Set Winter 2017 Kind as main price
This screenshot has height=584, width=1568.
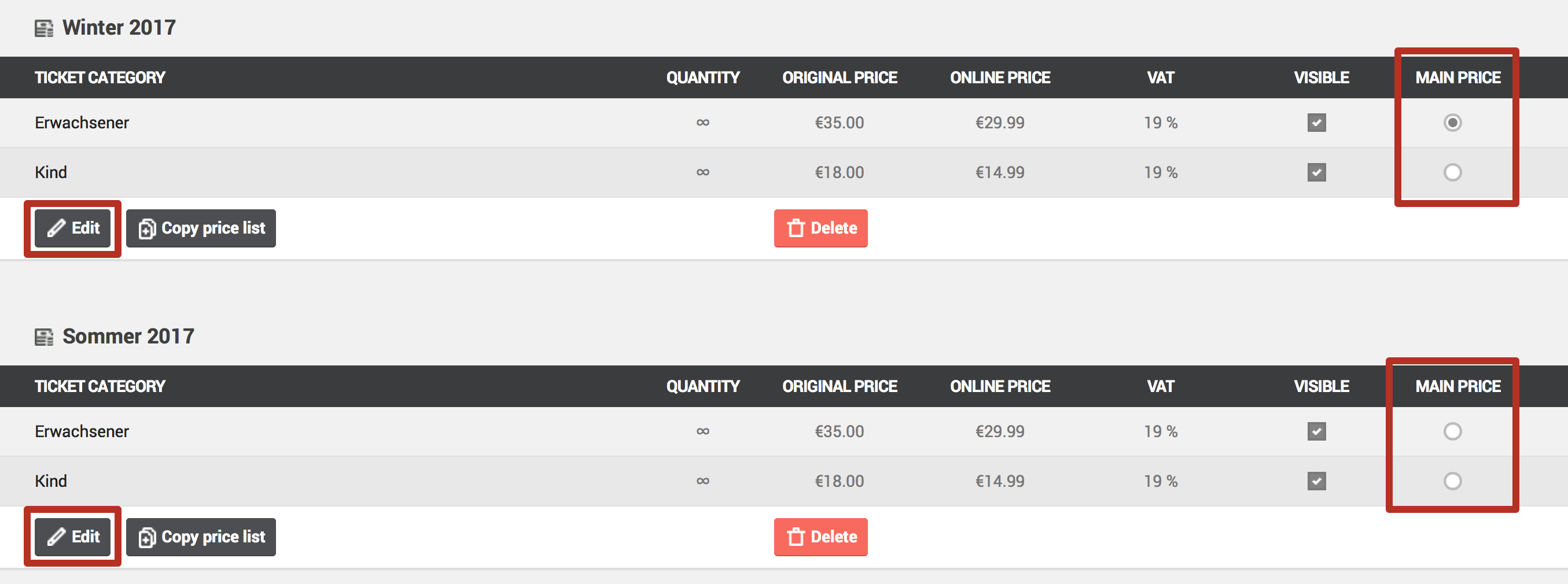coord(1452,172)
